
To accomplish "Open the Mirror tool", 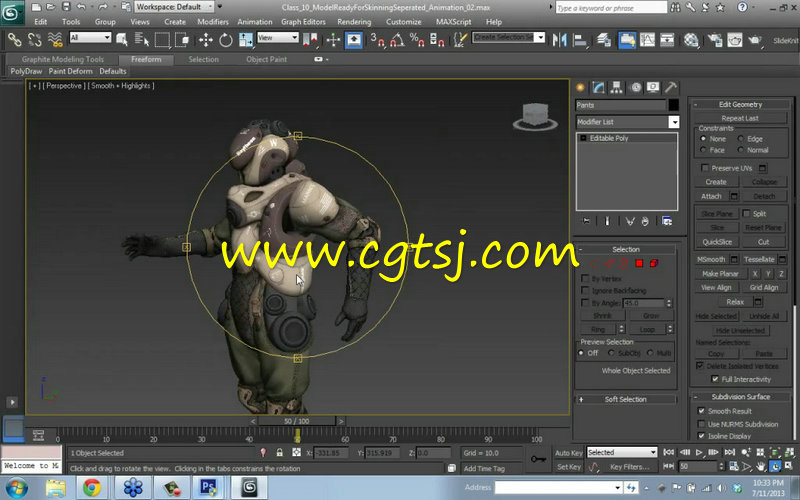I will (560, 39).
